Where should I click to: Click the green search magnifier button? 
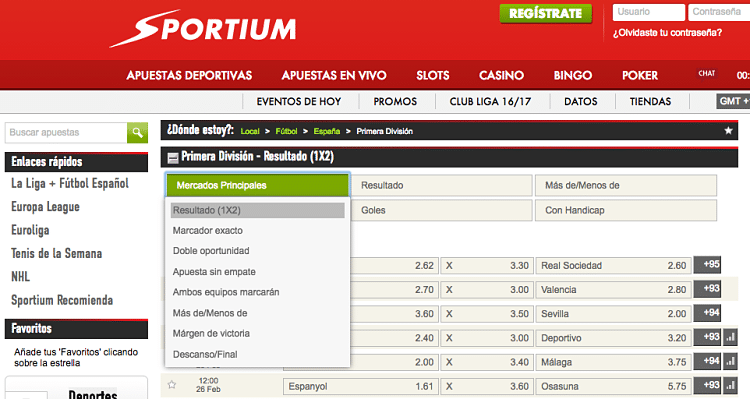(x=137, y=133)
